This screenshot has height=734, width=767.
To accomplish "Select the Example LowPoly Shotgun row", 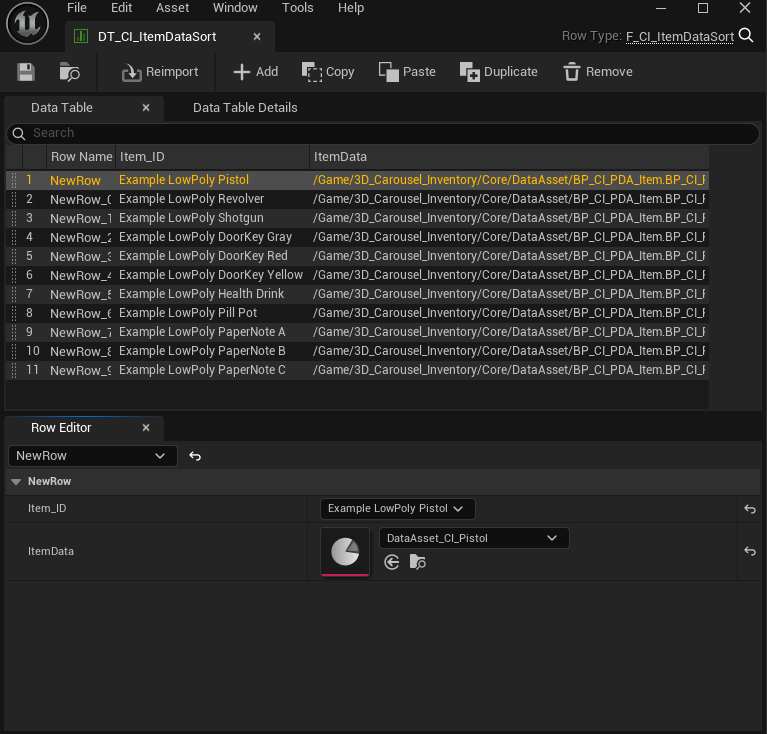I will click(358, 218).
